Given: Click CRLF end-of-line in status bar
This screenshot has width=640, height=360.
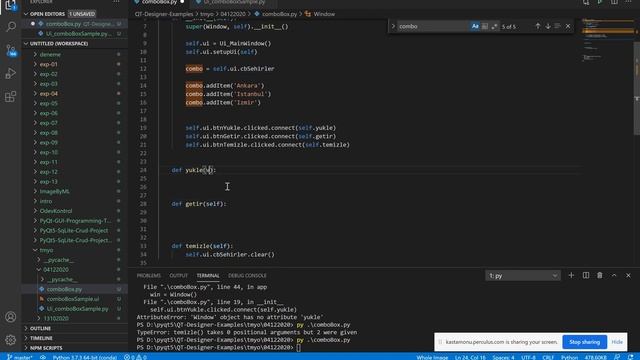Looking at the screenshot, I should pos(548,357).
